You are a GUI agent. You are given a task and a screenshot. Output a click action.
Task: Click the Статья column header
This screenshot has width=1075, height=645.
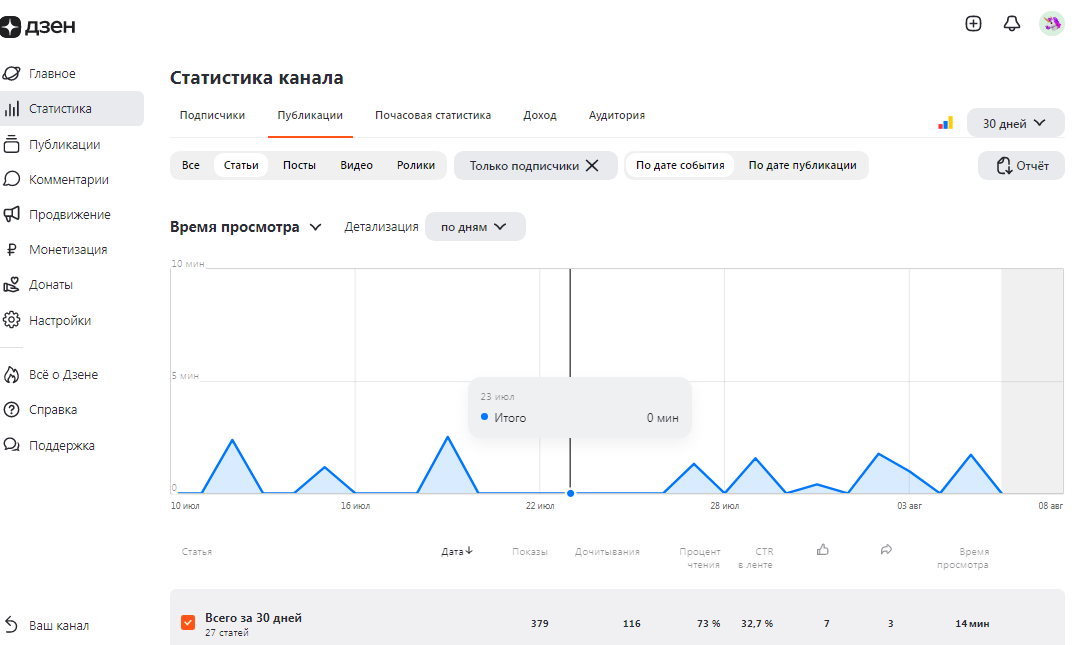point(197,552)
